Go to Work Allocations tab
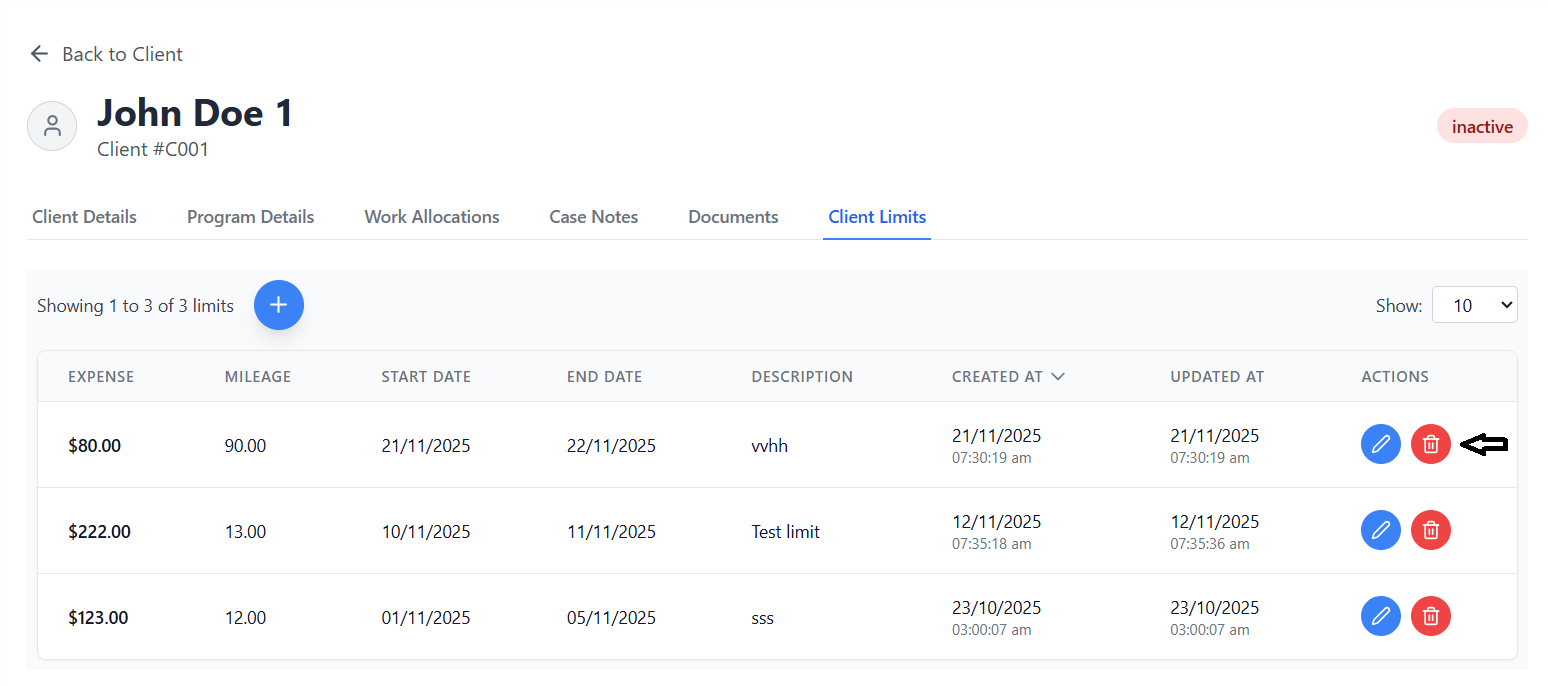1548x686 pixels. click(431, 217)
